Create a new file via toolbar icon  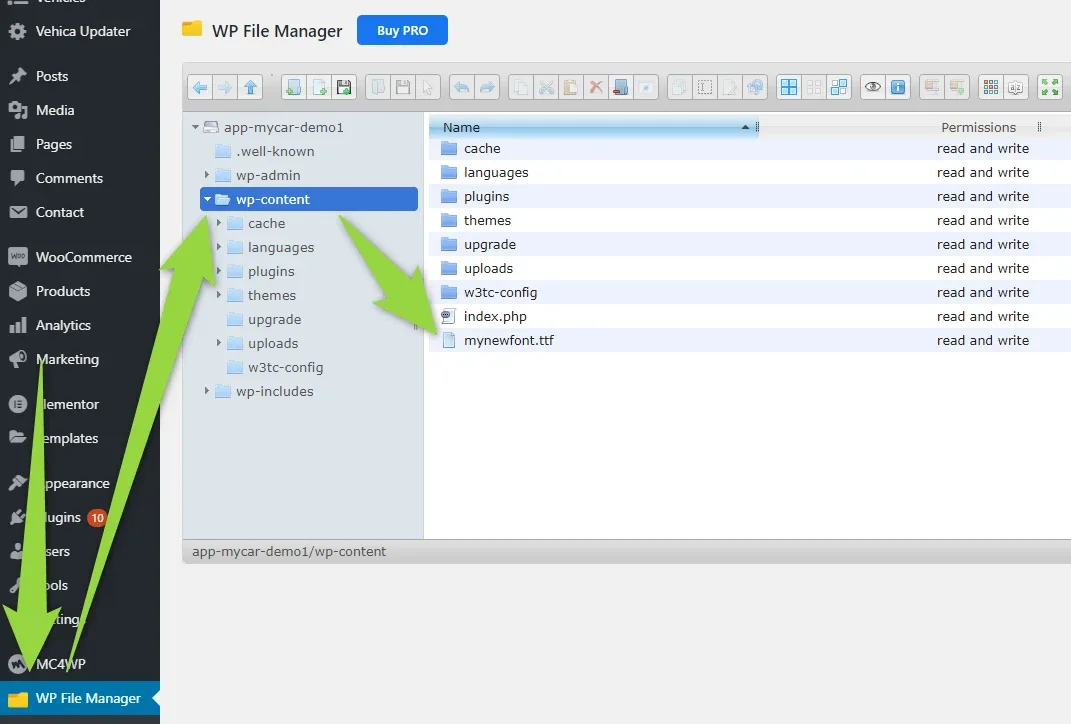pos(319,87)
